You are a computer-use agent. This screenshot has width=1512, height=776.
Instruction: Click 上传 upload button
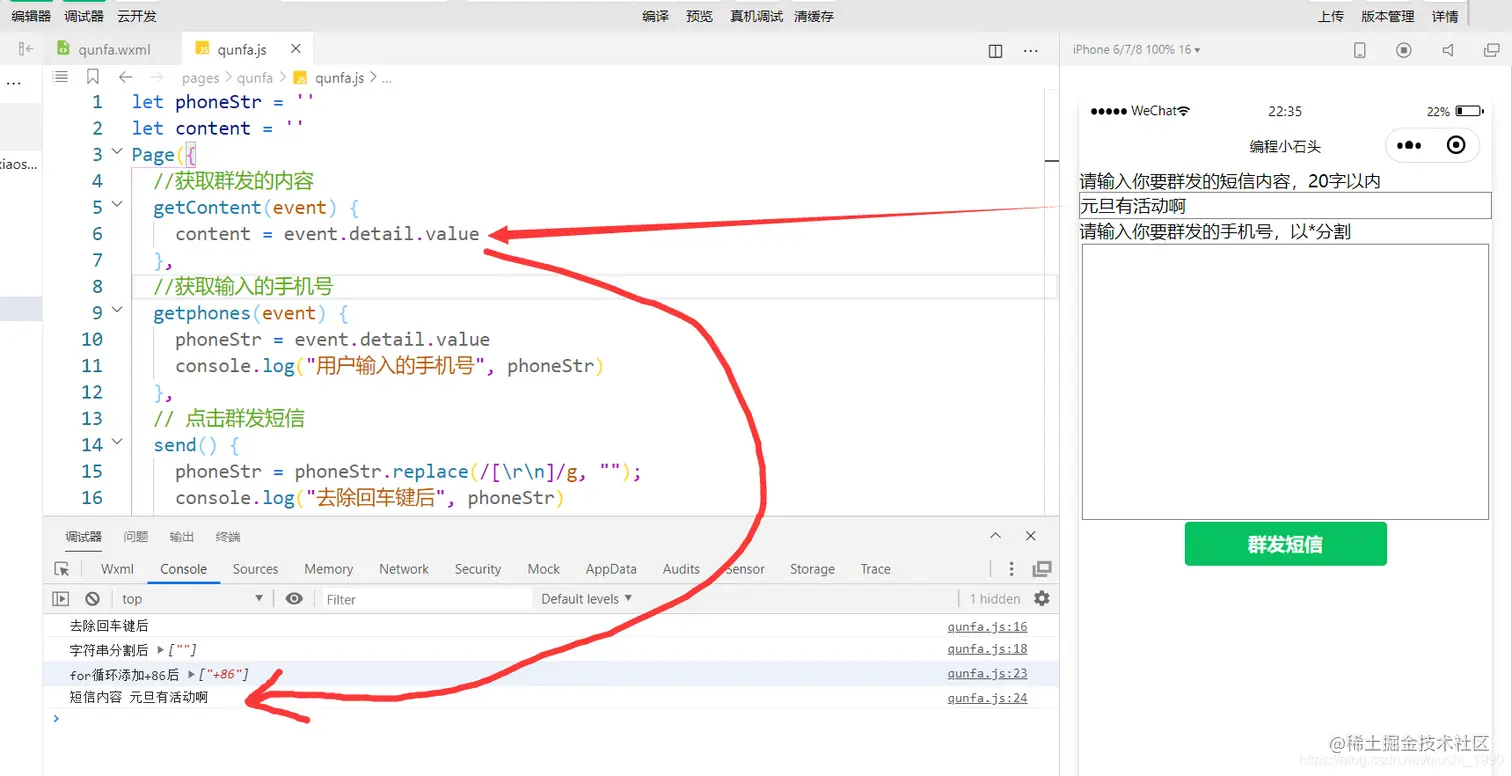1331,16
